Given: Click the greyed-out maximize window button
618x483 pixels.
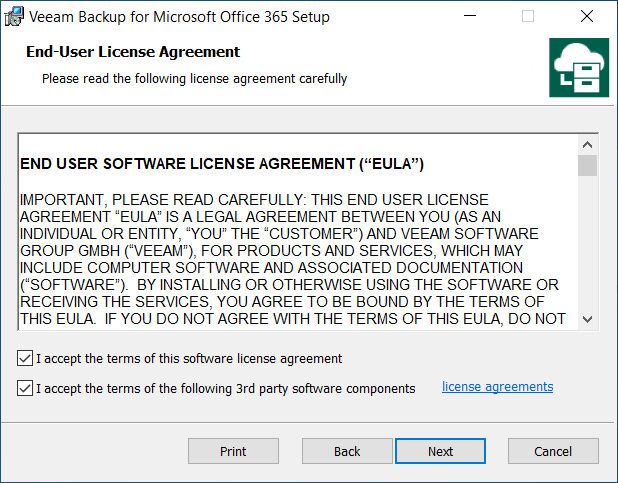Looking at the screenshot, I should click(528, 17).
